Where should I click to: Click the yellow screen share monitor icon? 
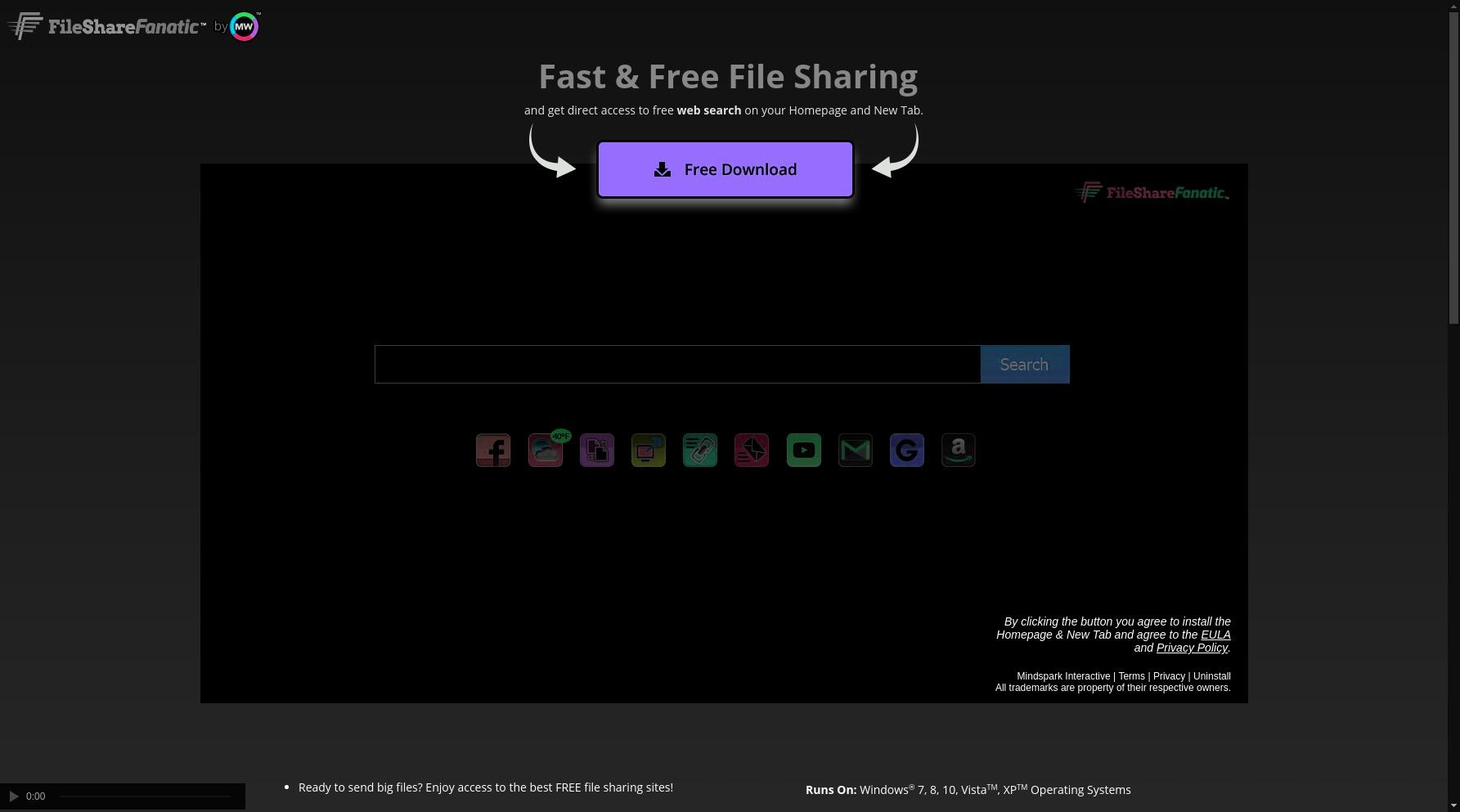coord(649,451)
